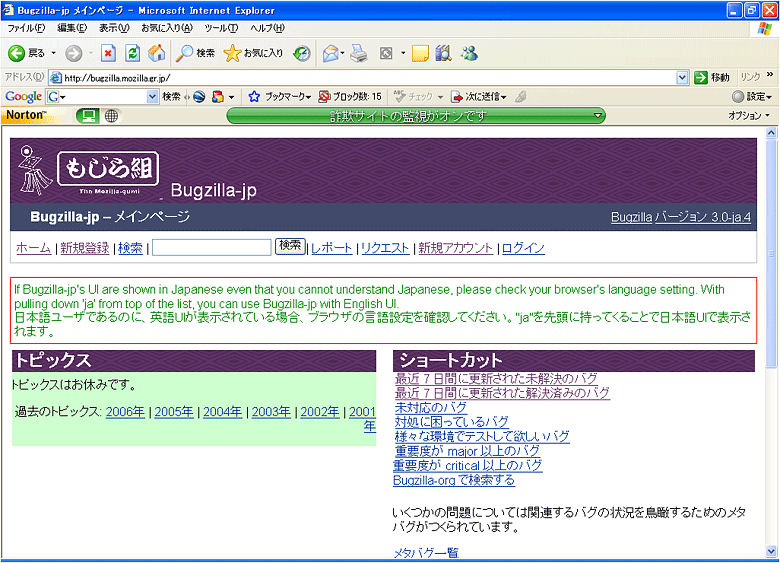Click the Google toolbar logo
The width and height of the screenshot is (780, 563).
(x=23, y=96)
